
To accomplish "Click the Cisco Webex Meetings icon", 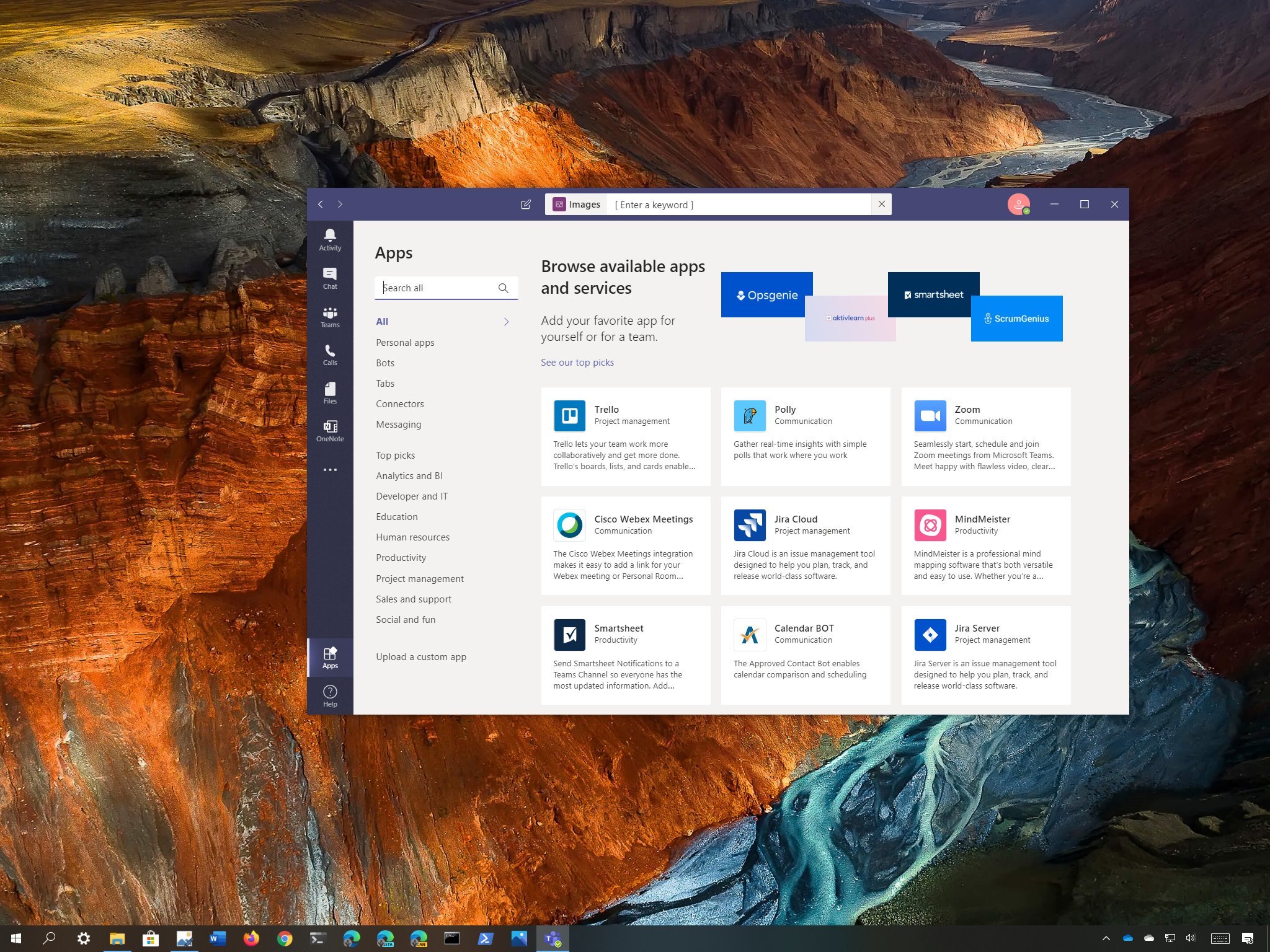I will coord(569,525).
